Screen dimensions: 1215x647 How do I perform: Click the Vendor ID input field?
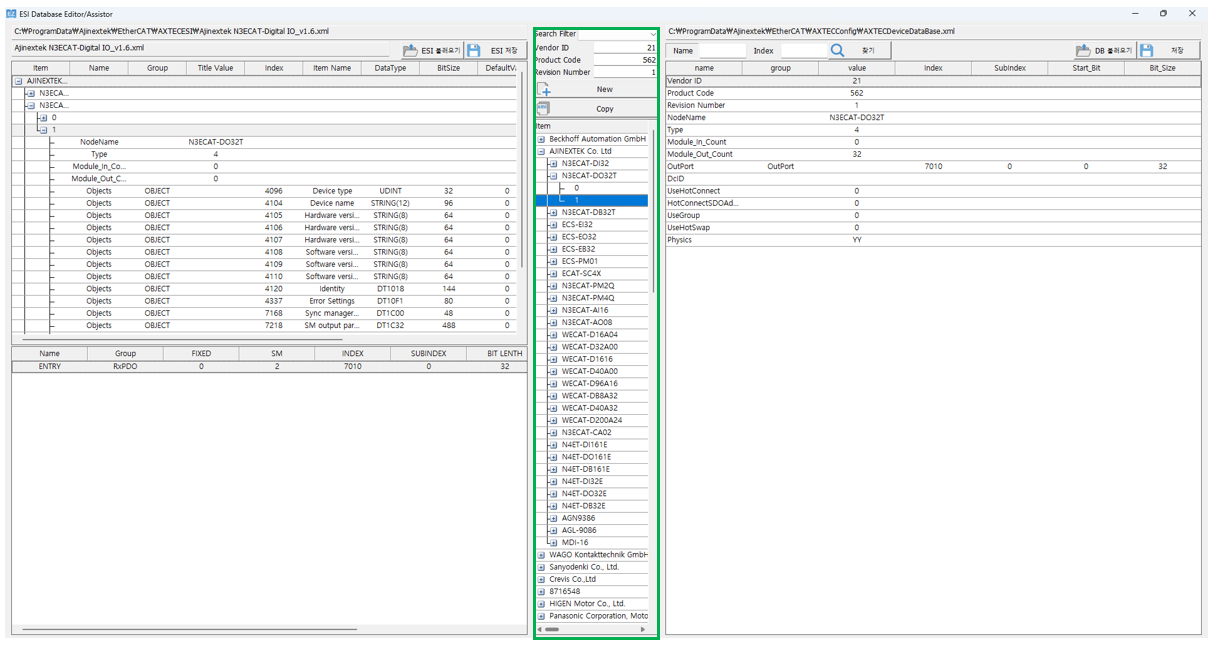tap(625, 47)
